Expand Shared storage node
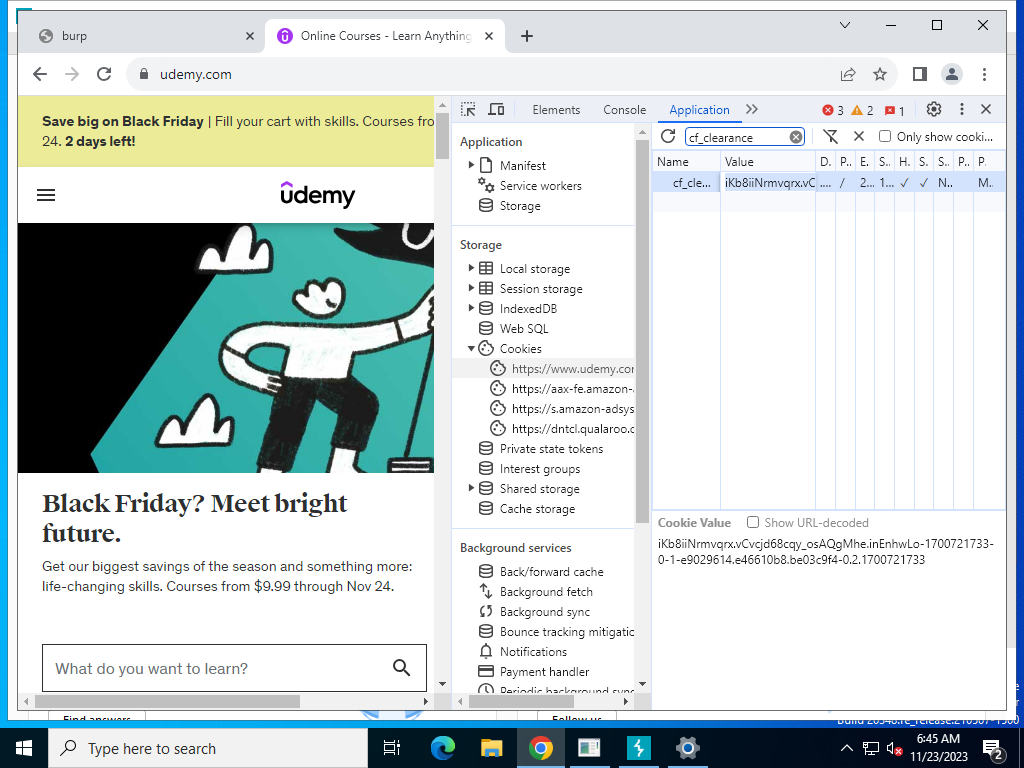 pos(471,488)
